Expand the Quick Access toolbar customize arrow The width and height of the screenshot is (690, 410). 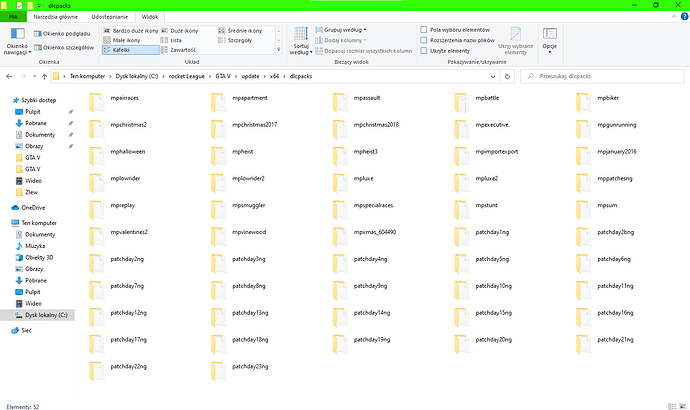click(x=39, y=6)
